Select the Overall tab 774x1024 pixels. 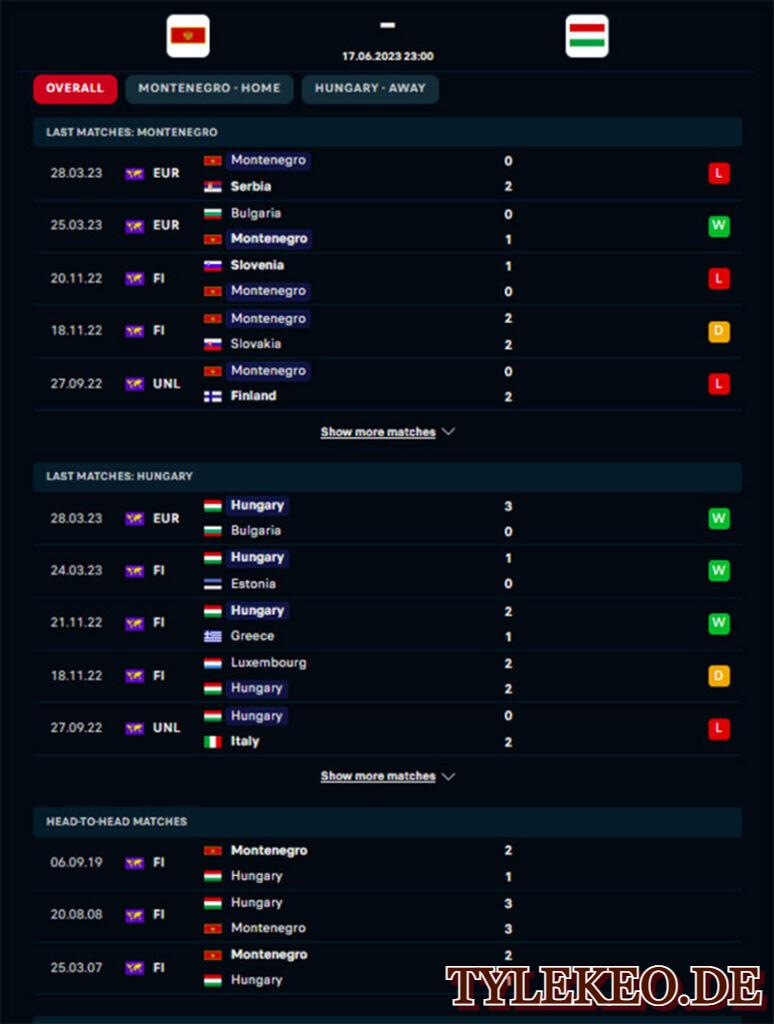coord(75,88)
